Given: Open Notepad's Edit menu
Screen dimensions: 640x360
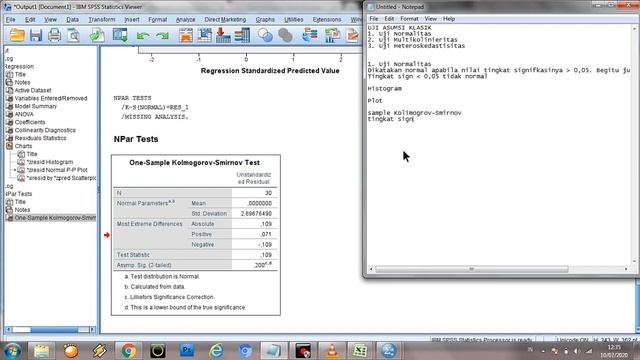Looking at the screenshot, I should click(x=389, y=19).
